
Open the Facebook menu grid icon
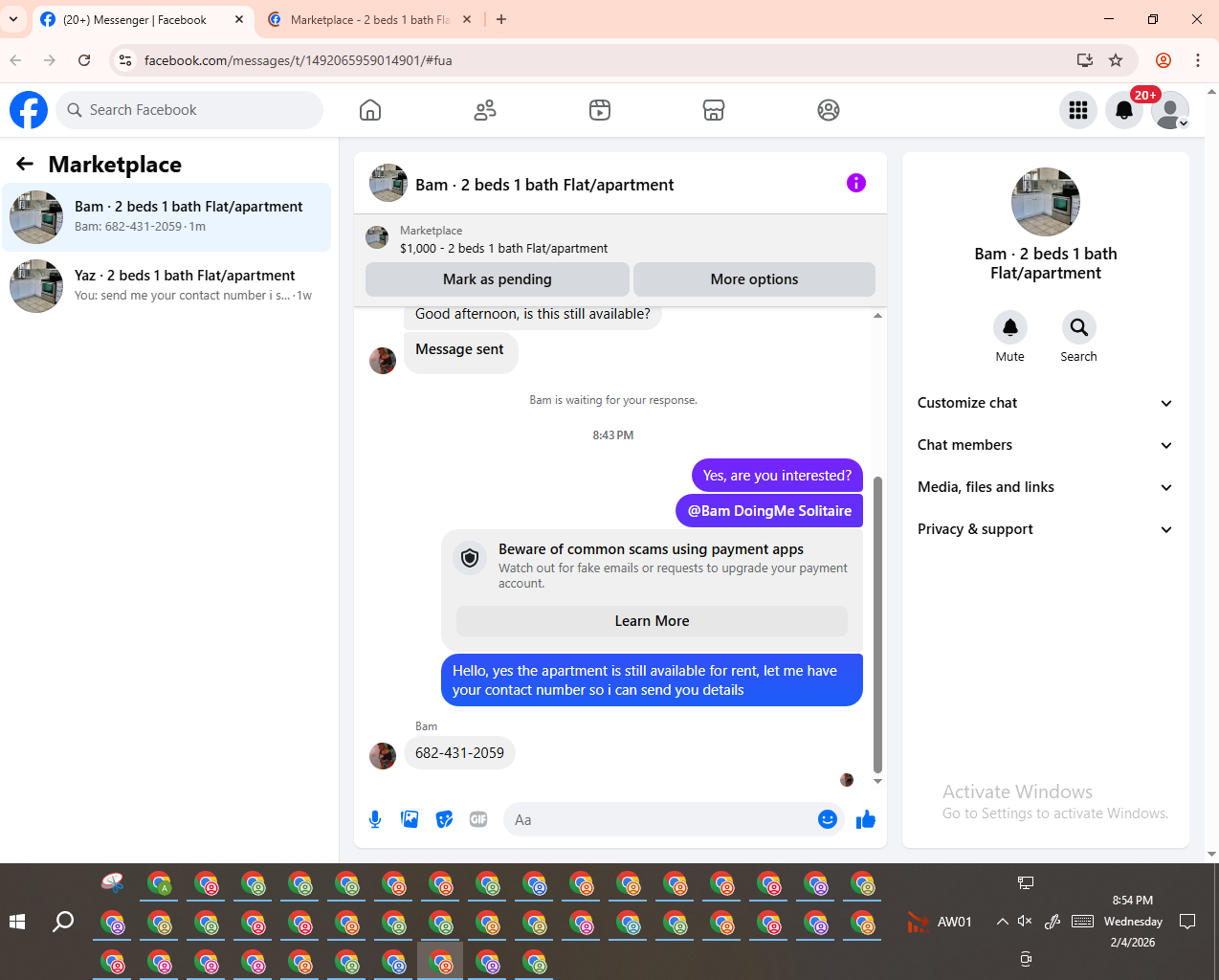[1078, 110]
